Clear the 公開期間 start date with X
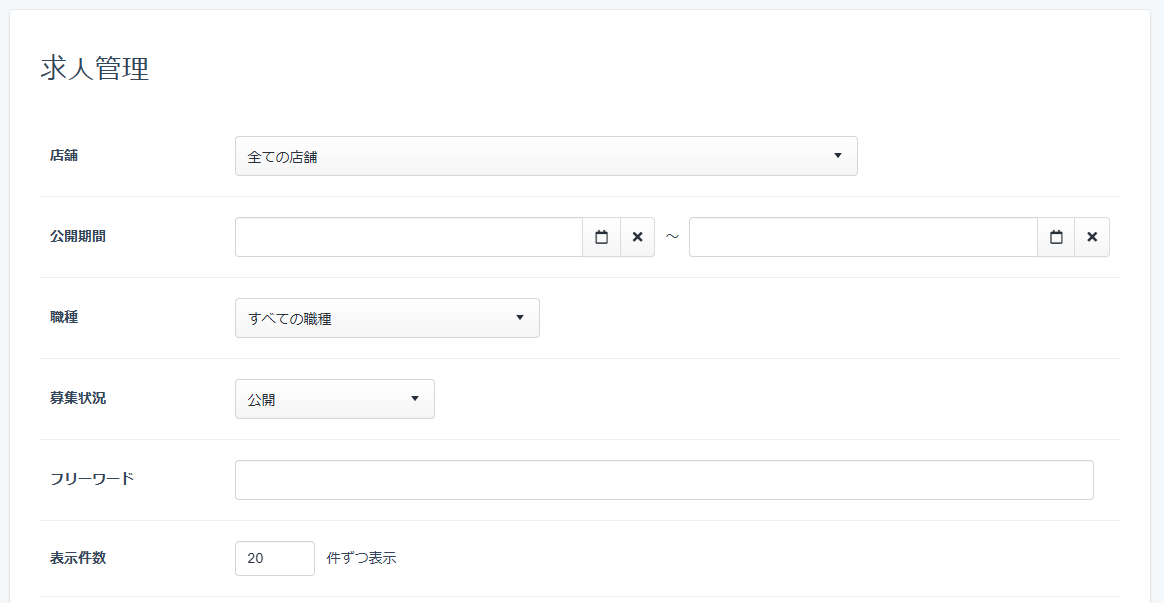Image resolution: width=1164 pixels, height=603 pixels. [x=637, y=237]
